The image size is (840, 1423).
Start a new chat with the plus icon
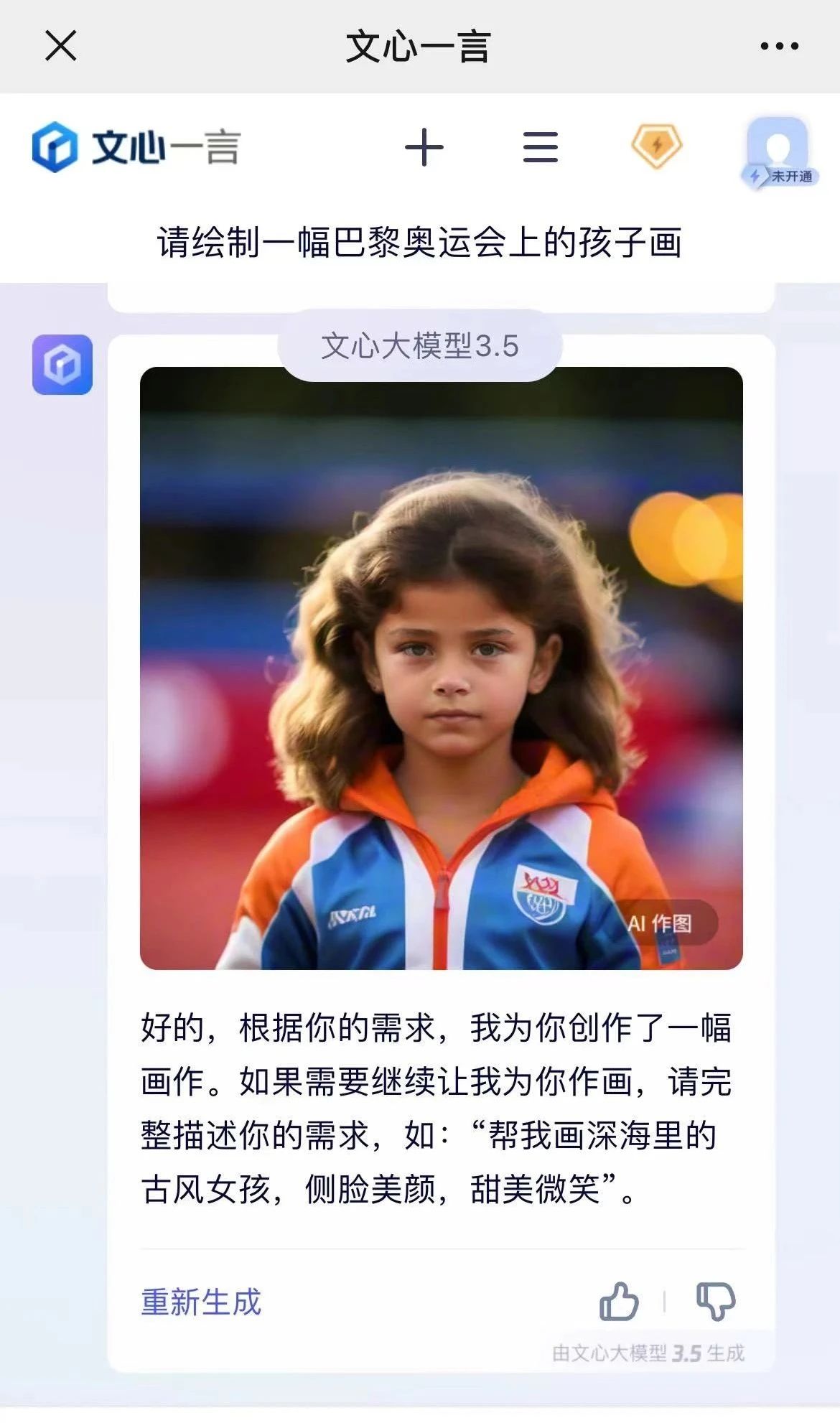coord(424,147)
